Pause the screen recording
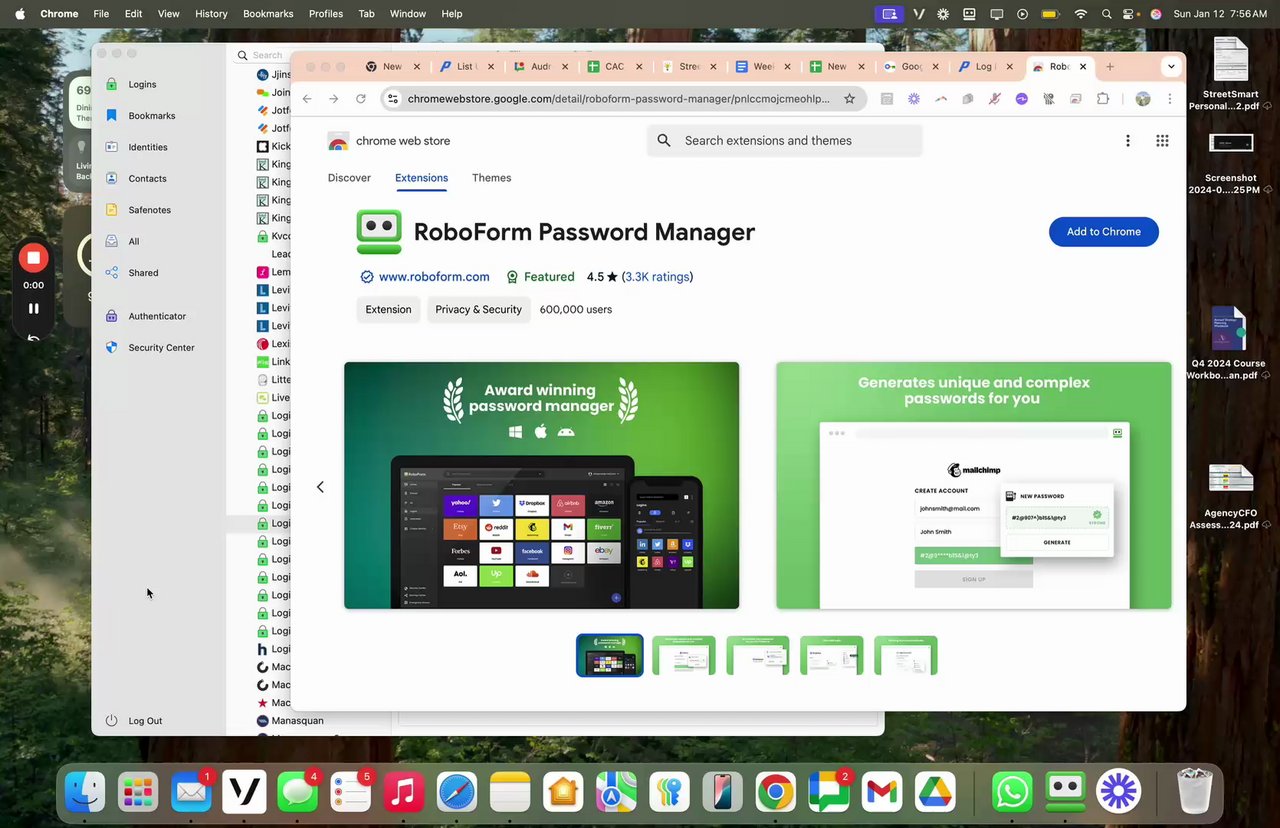The height and width of the screenshot is (828, 1280). tap(33, 309)
